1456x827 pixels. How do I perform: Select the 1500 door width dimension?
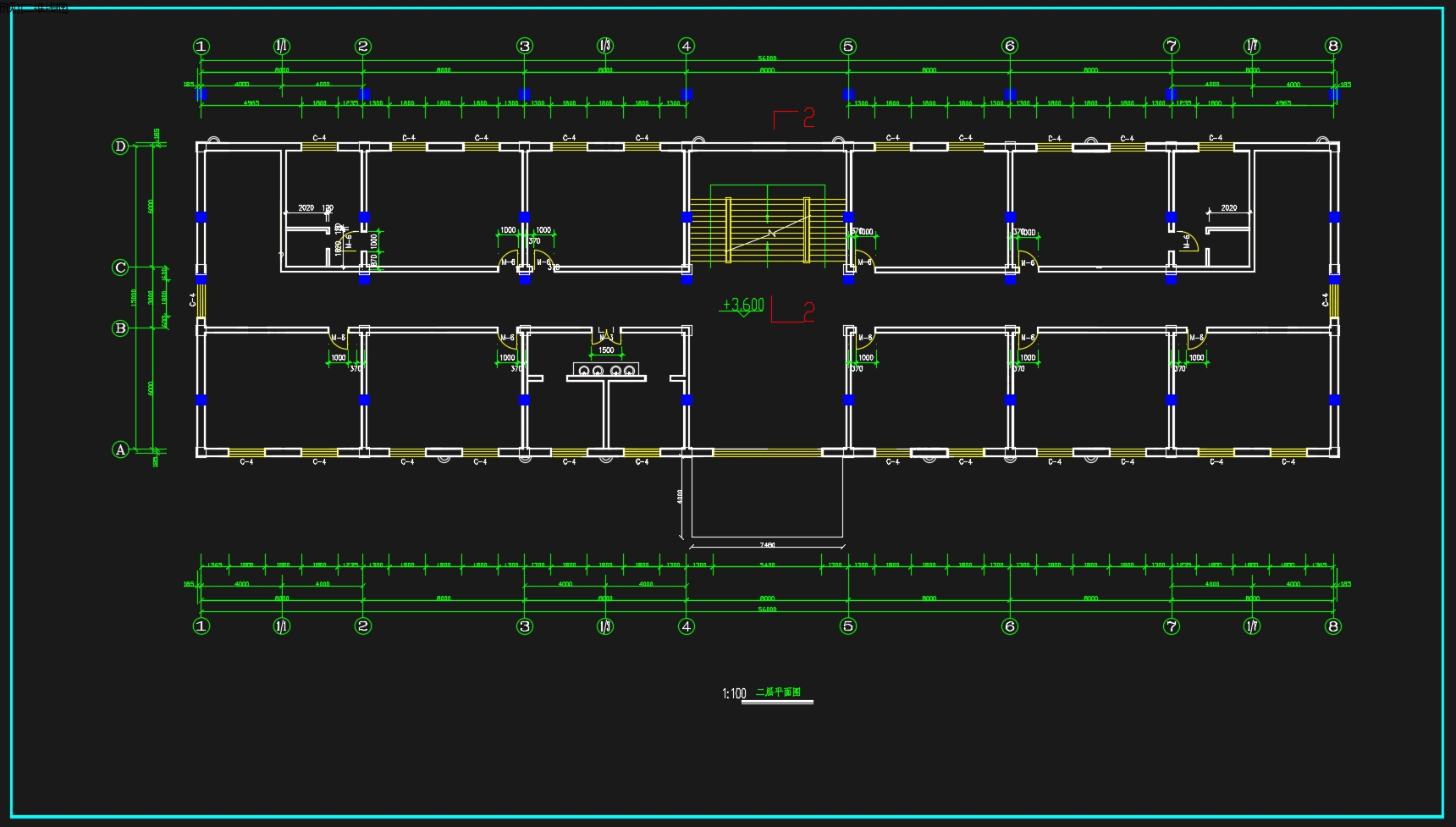(x=606, y=350)
